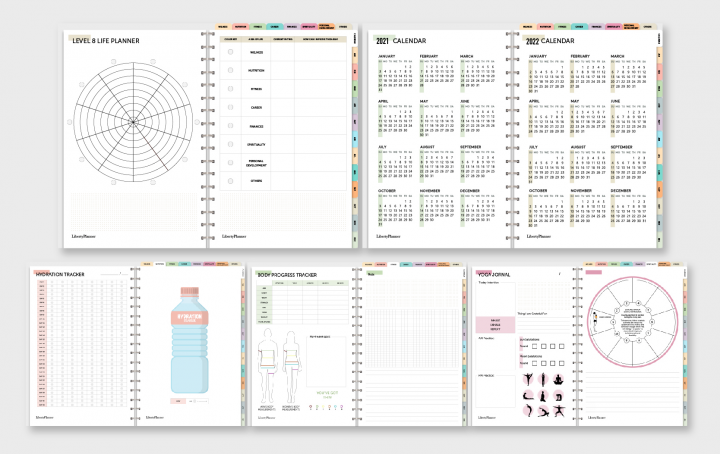Open the Fitness tab above the life planner table
The image size is (720, 454).
[258, 27]
